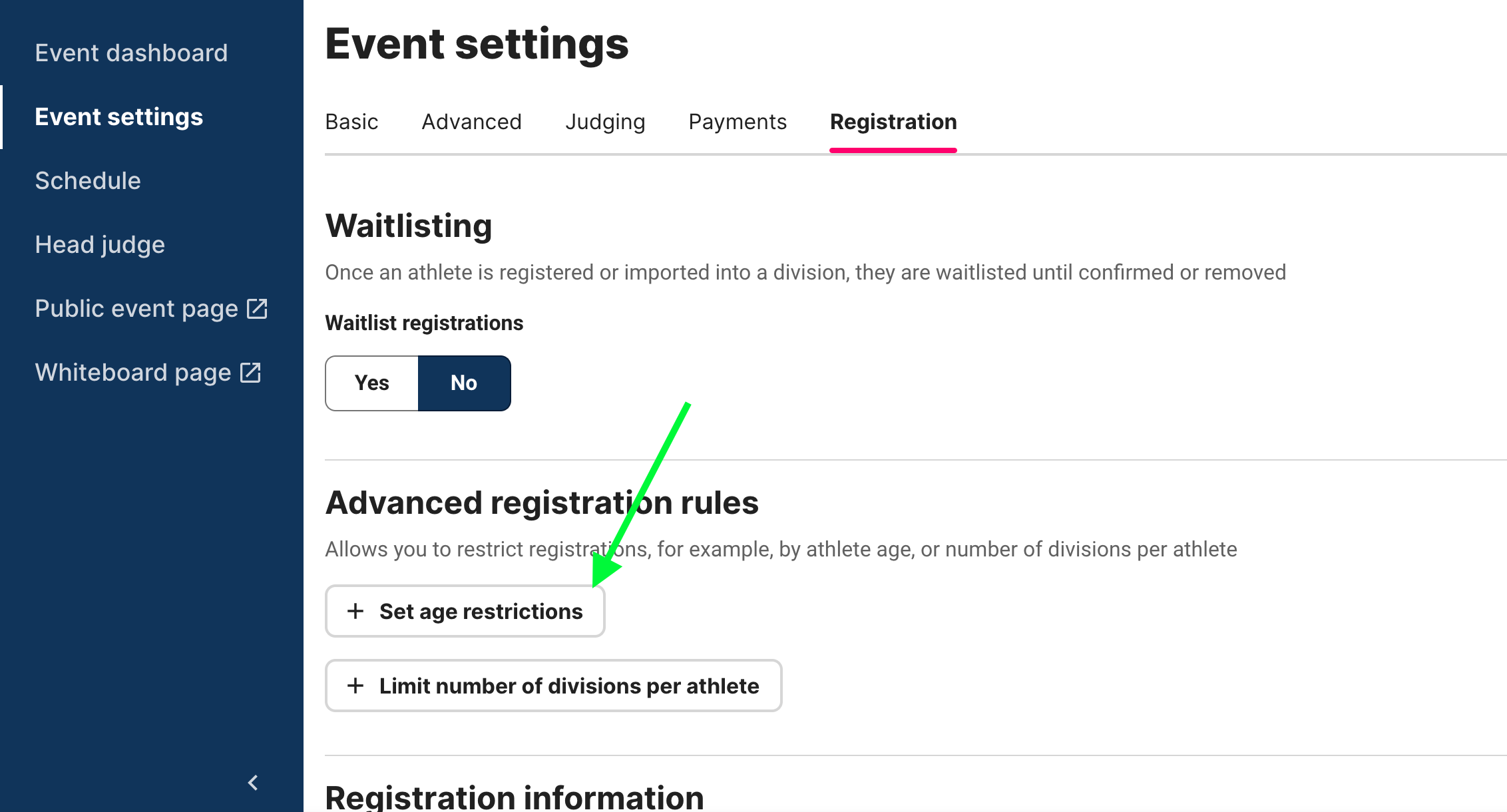The width and height of the screenshot is (1507, 812).
Task: Switch to the Basic settings tab
Action: pyautogui.click(x=351, y=122)
